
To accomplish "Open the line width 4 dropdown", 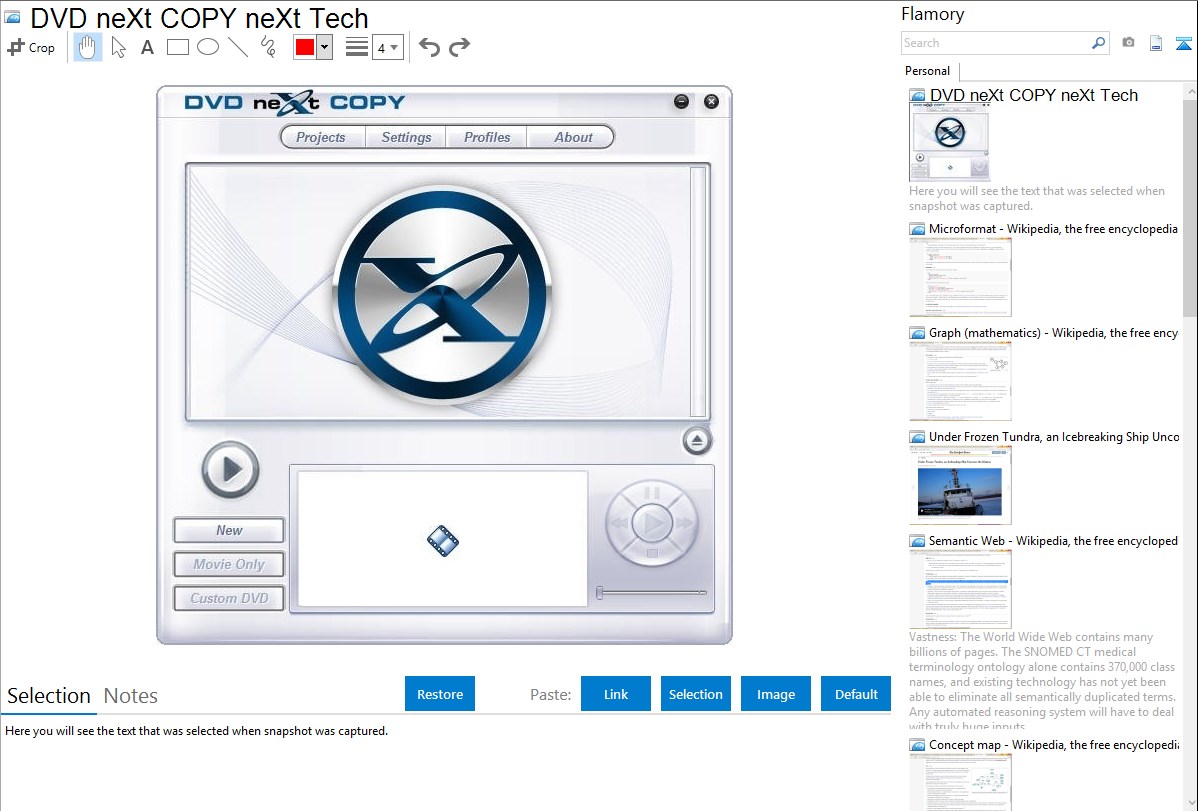I will pos(387,47).
